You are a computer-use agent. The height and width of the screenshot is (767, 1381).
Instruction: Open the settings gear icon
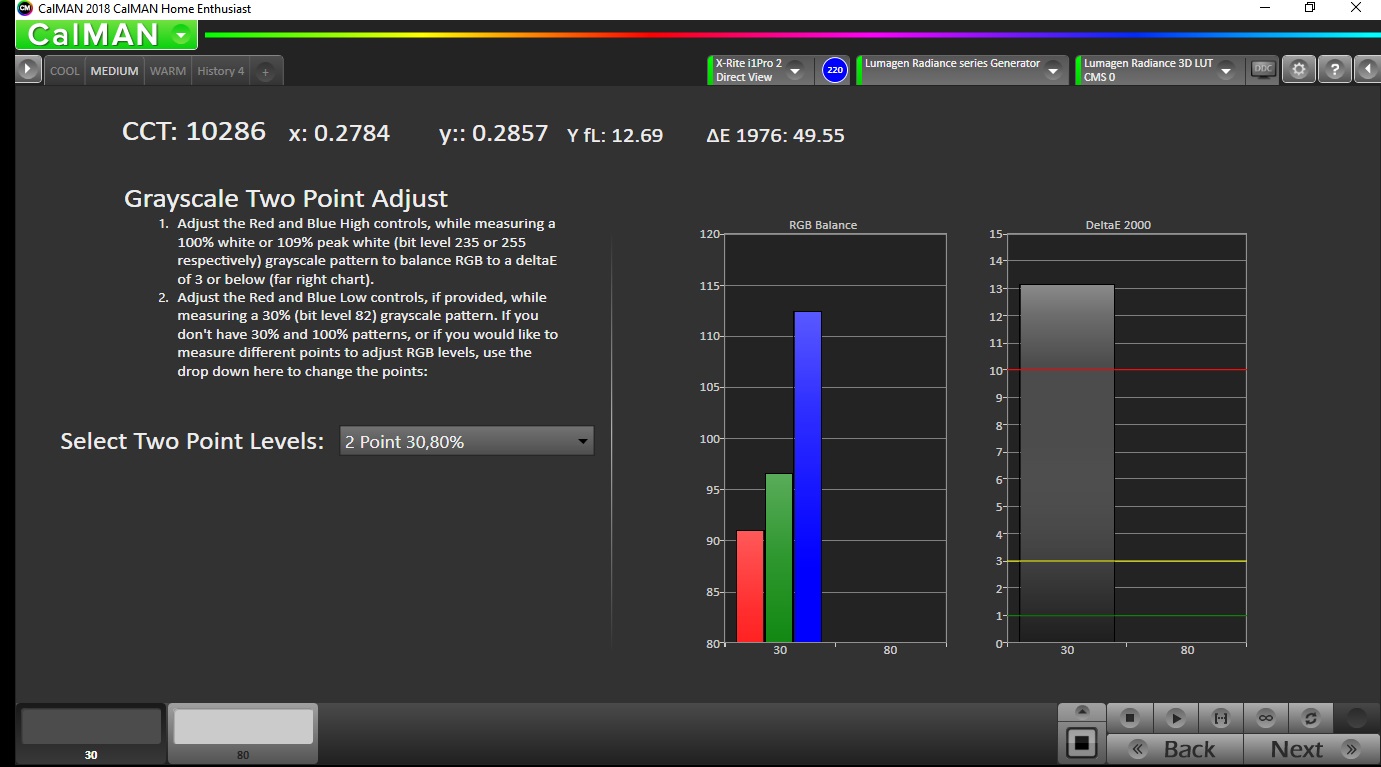[1298, 70]
